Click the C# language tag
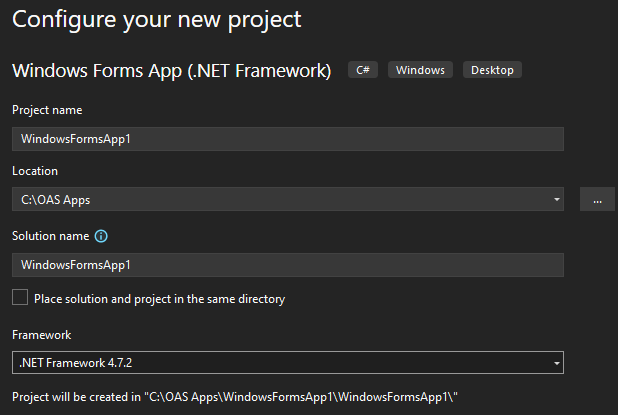This screenshot has height=415, width=618. coord(362,70)
